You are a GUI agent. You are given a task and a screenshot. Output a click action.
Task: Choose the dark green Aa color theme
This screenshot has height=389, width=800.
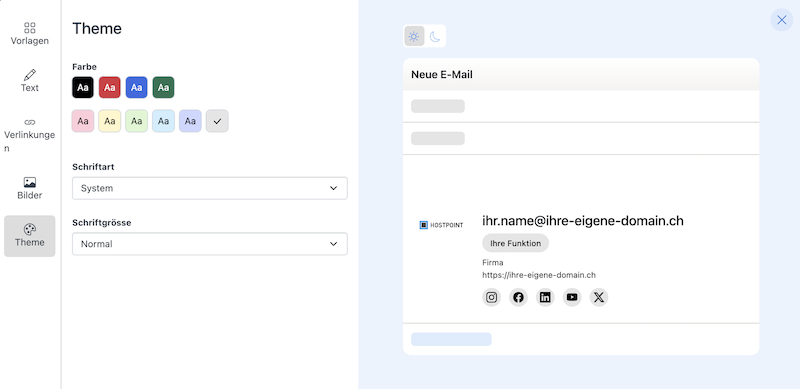click(x=163, y=87)
